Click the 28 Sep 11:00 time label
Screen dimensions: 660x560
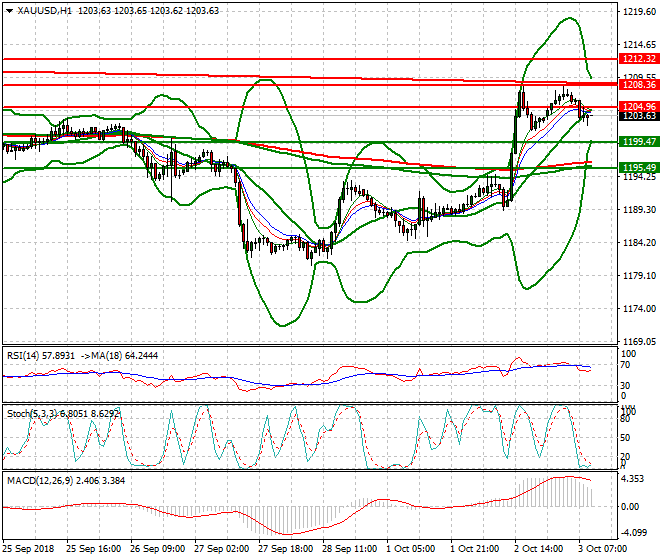(349, 549)
